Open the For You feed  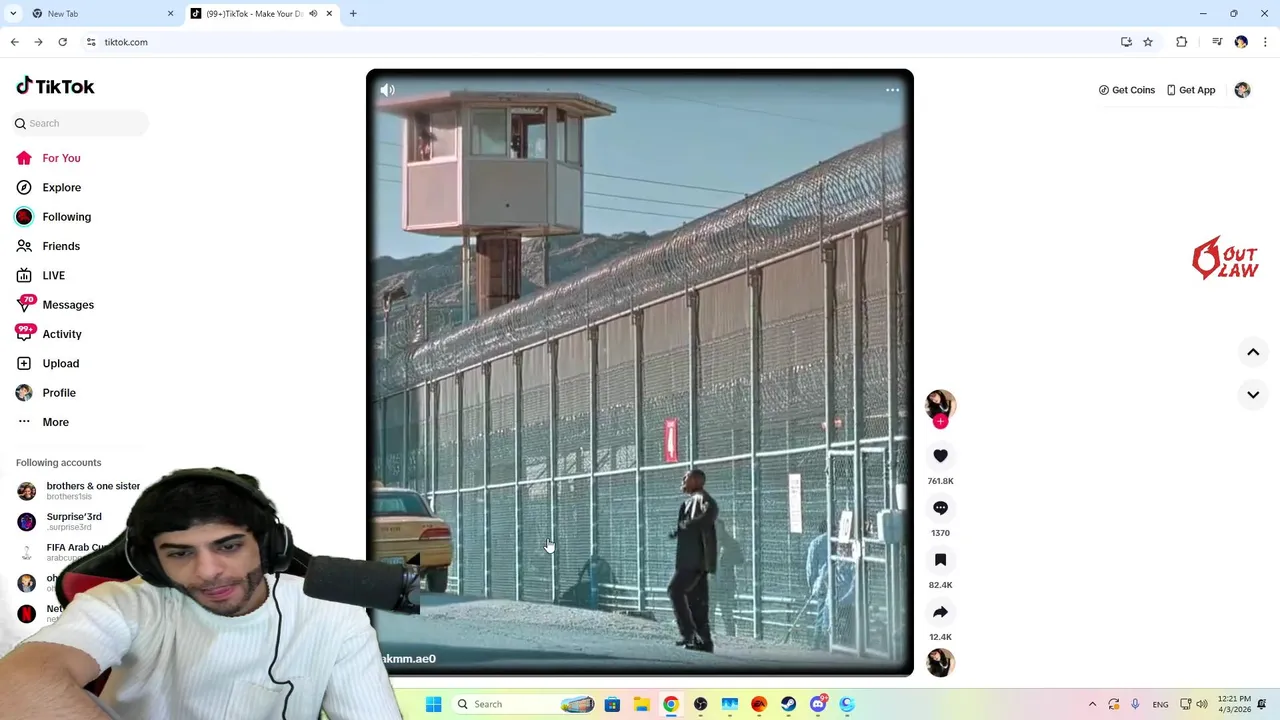point(48,158)
